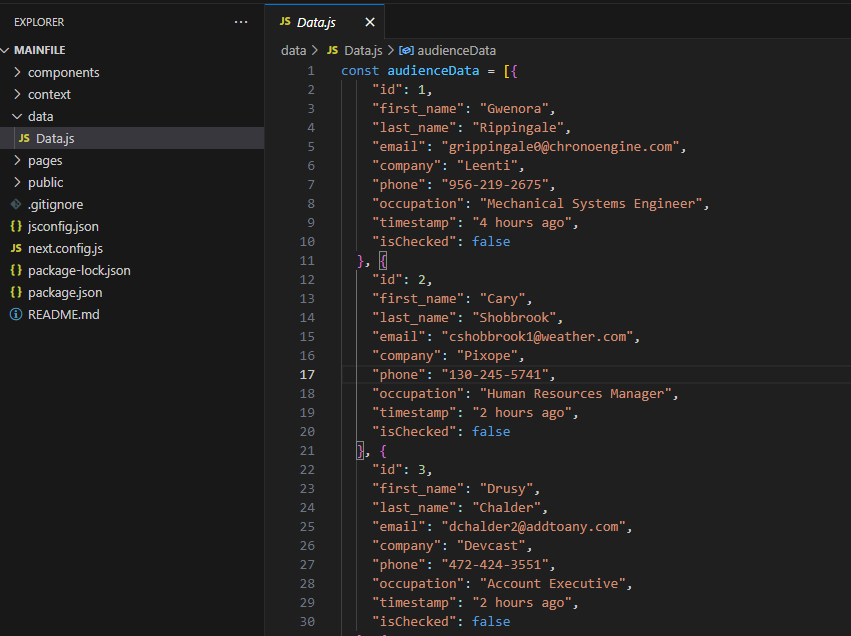Click the audienceData symbol icon in breadcrumb

coord(406,50)
